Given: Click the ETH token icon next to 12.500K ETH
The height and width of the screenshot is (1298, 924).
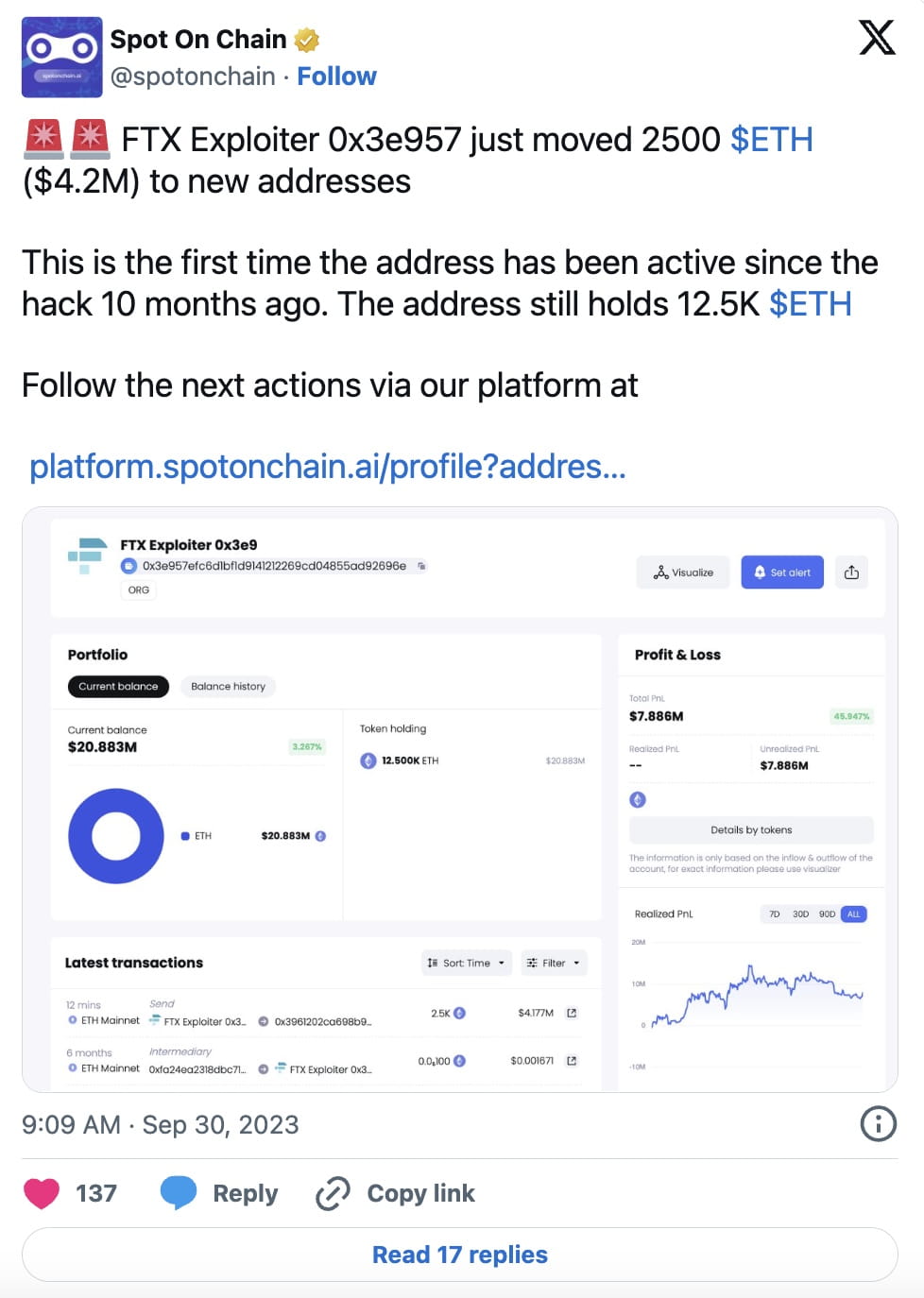Looking at the screenshot, I should 369,760.
